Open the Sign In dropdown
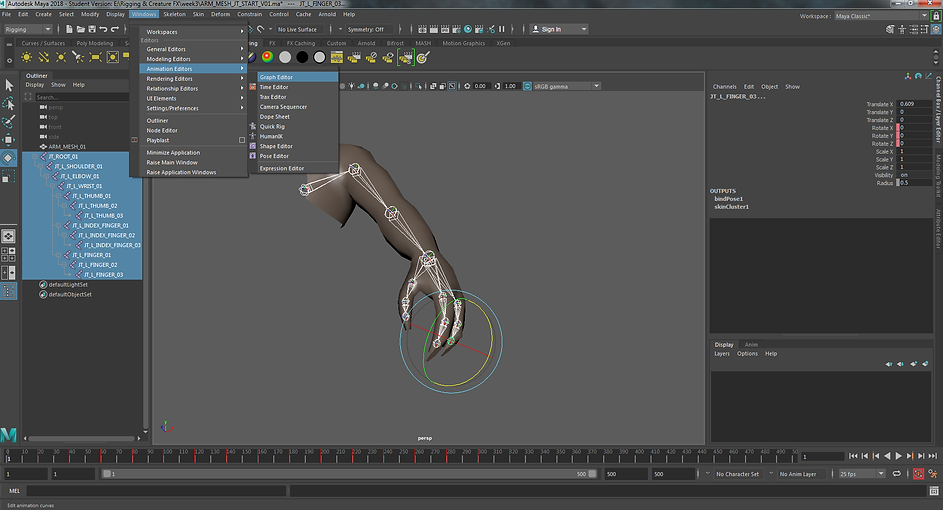Image resolution: width=943 pixels, height=510 pixels. [x=558, y=29]
